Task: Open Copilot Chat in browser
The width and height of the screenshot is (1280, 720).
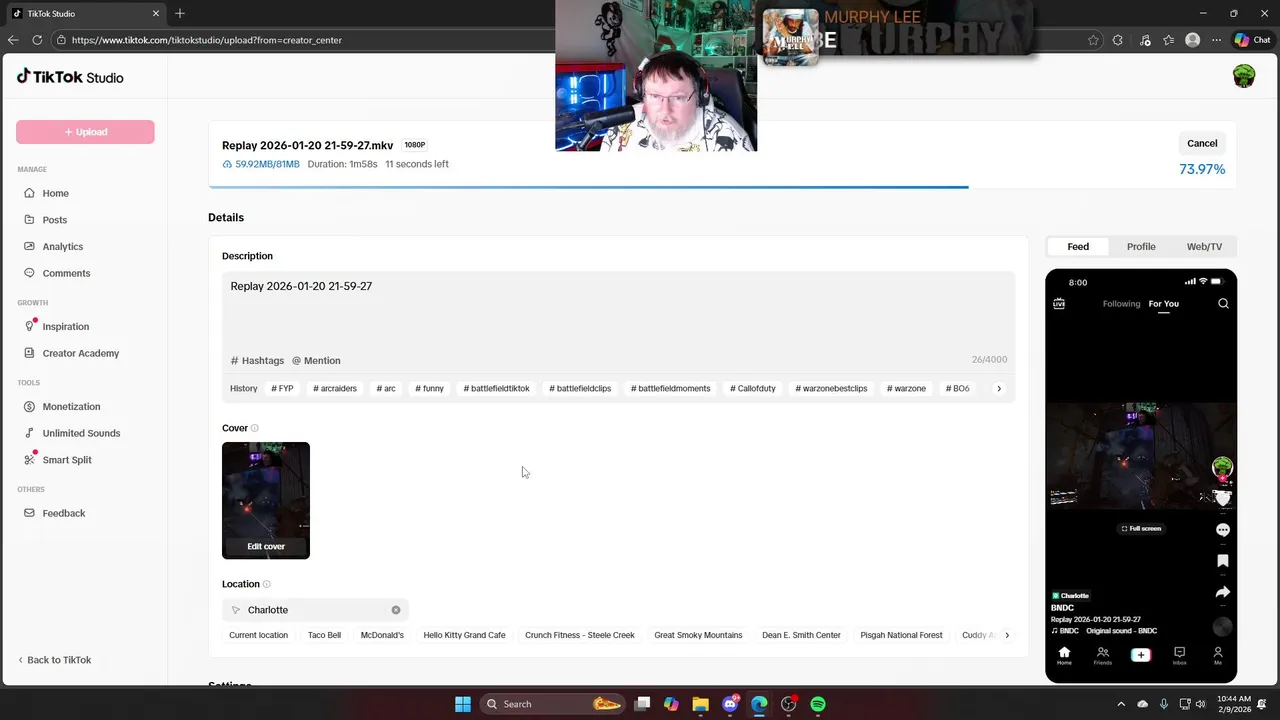Action: coord(1252,40)
